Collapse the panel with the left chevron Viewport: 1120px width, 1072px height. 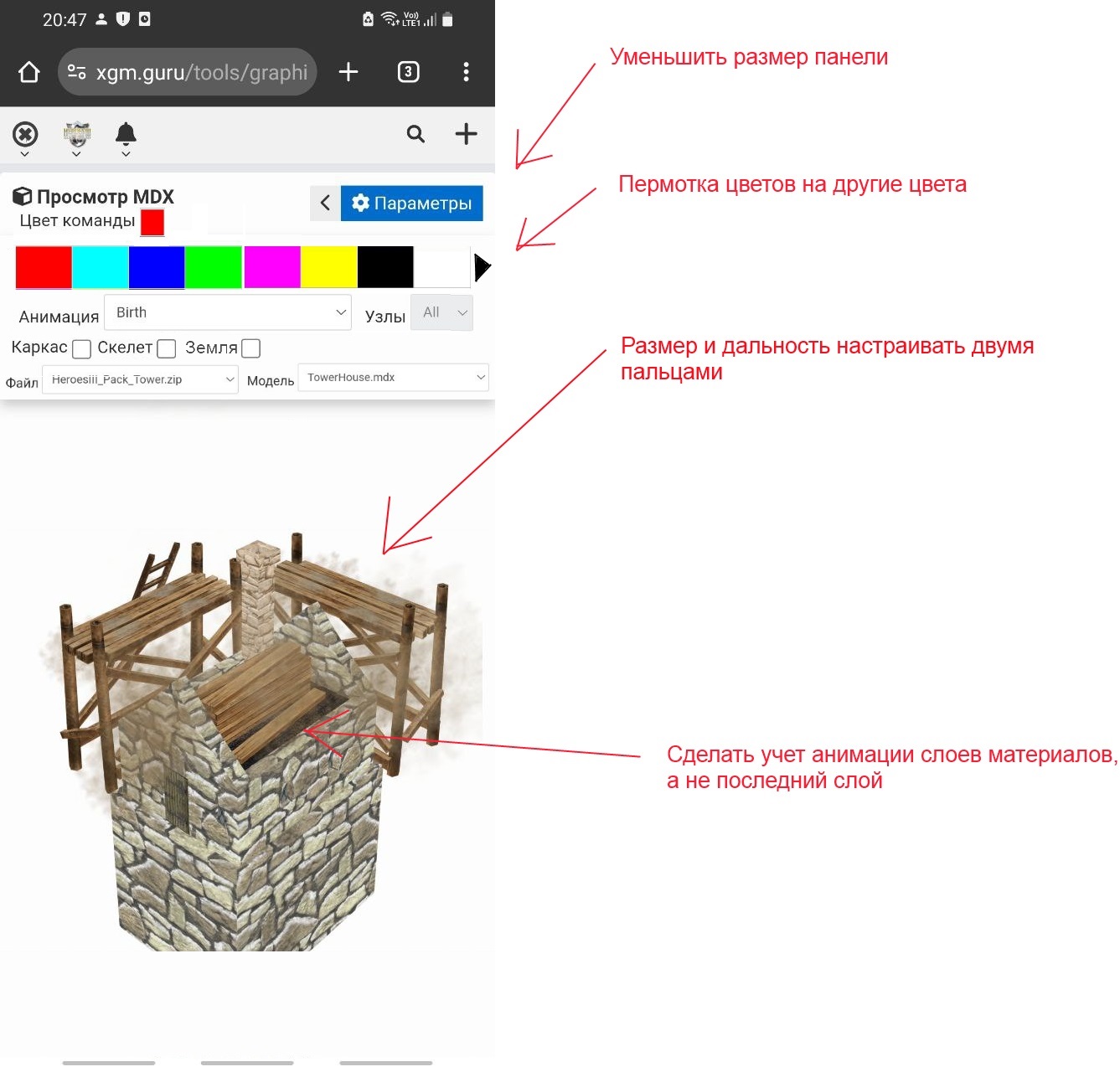325,203
